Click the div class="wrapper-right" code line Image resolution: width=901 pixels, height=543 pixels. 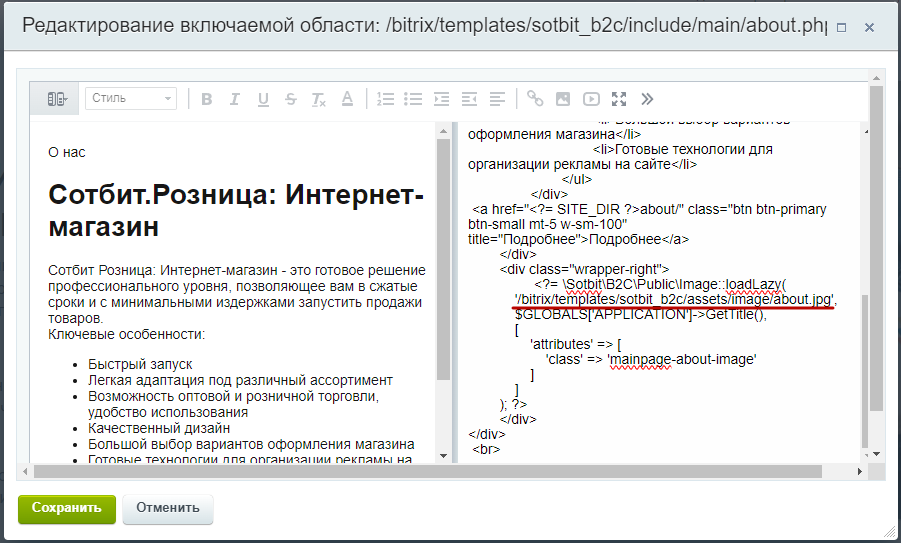[x=584, y=269]
